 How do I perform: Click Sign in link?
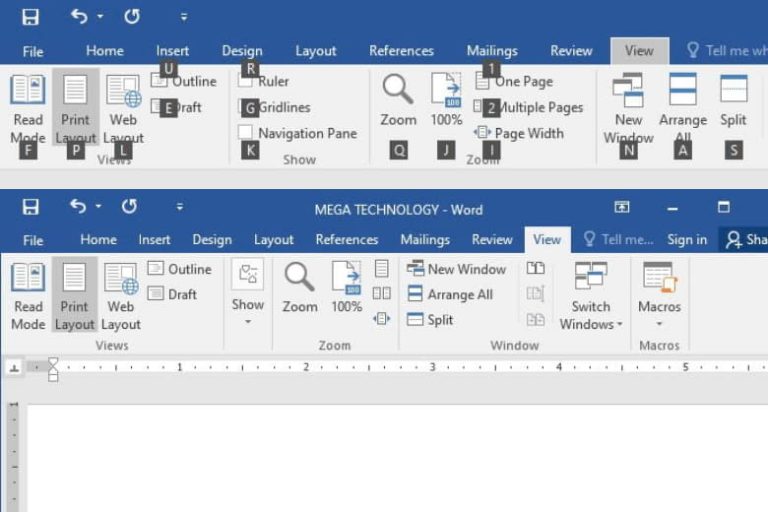pos(687,240)
